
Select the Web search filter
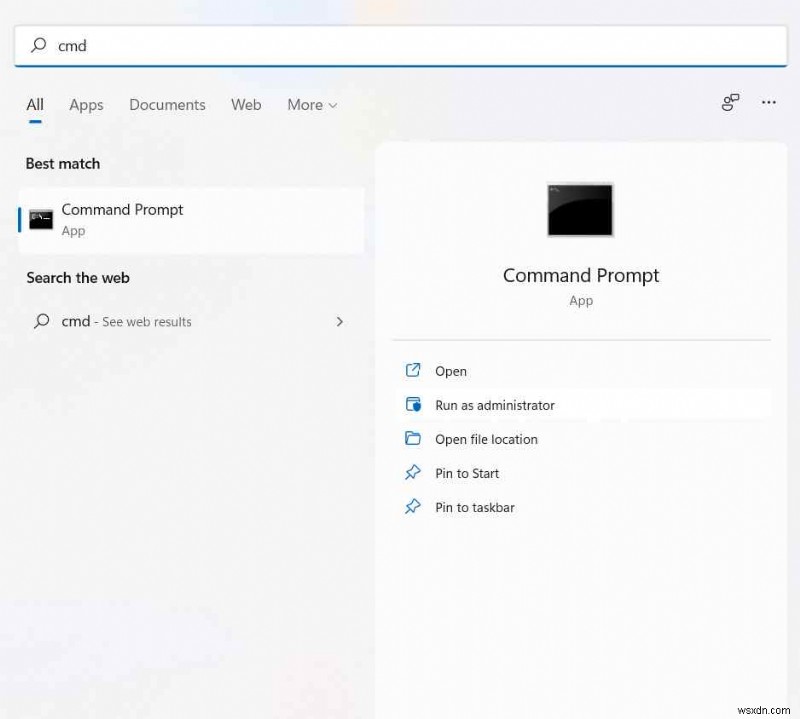(x=246, y=105)
